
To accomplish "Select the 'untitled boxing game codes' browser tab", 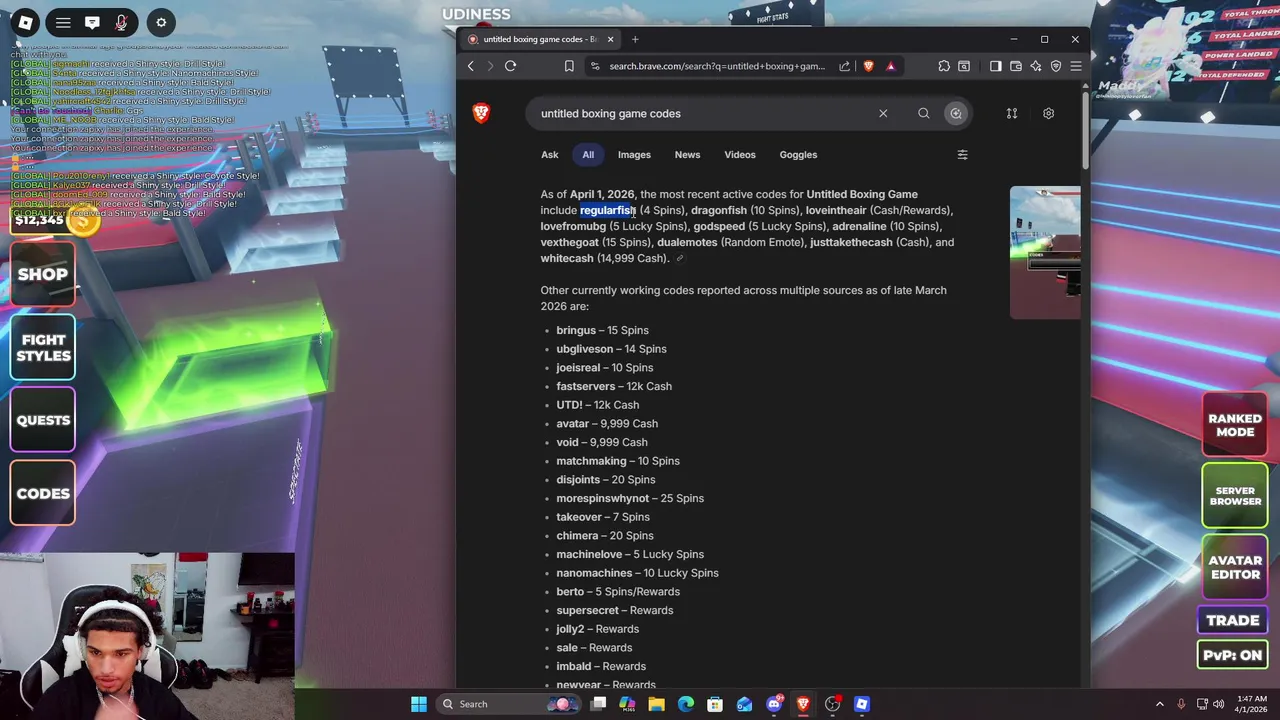I will 541,39.
